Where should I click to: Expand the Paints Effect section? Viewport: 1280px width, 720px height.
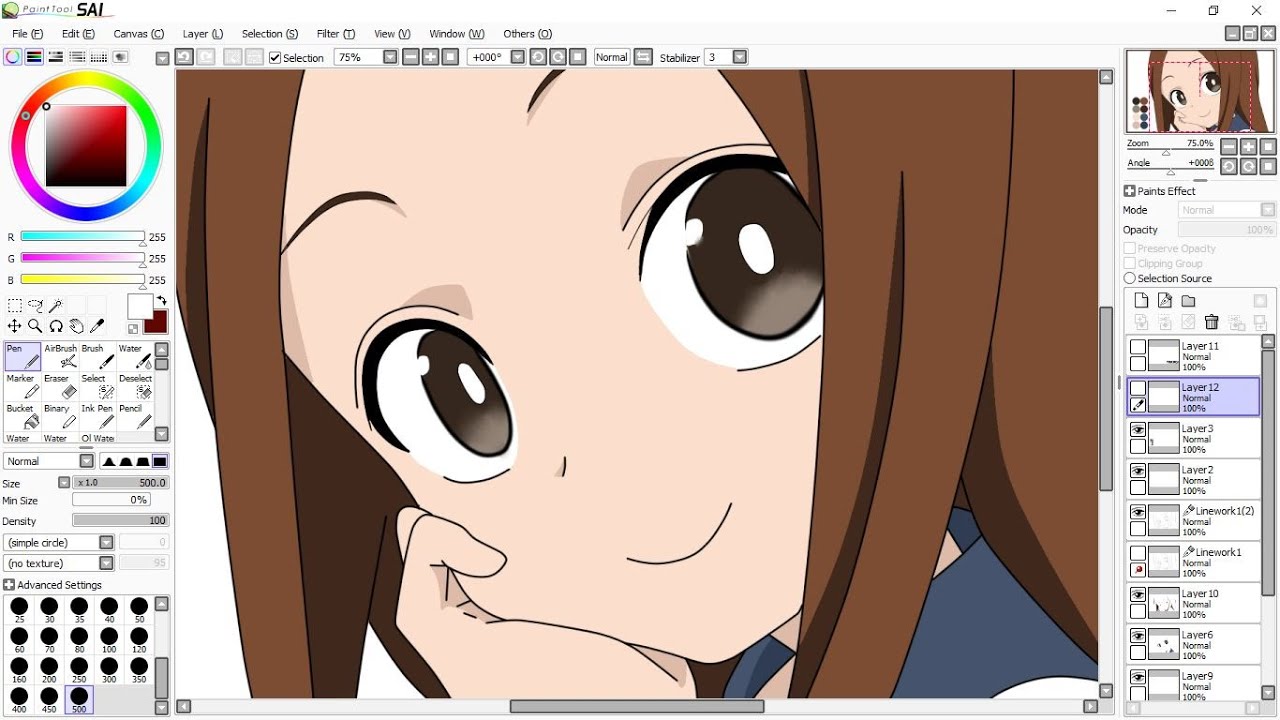coord(1130,191)
